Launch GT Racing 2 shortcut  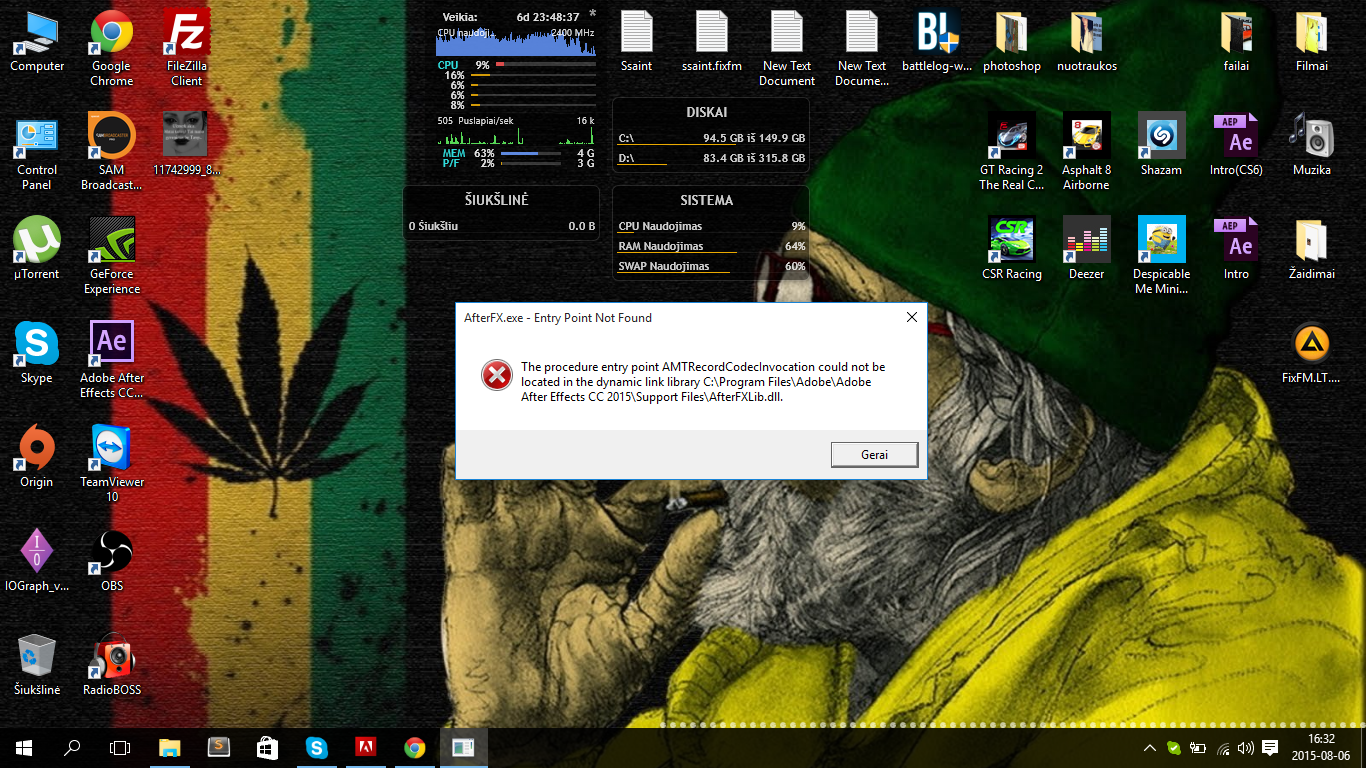(1011, 153)
